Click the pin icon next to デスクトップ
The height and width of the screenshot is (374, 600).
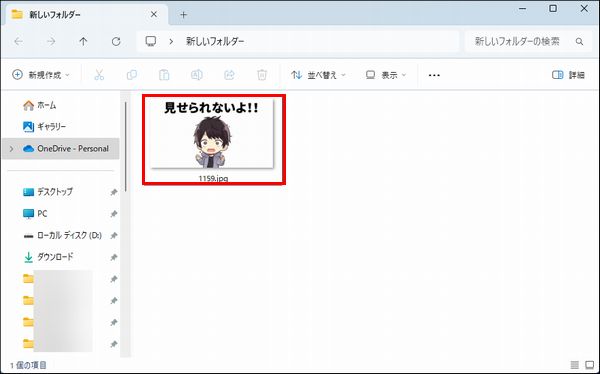[x=114, y=192]
